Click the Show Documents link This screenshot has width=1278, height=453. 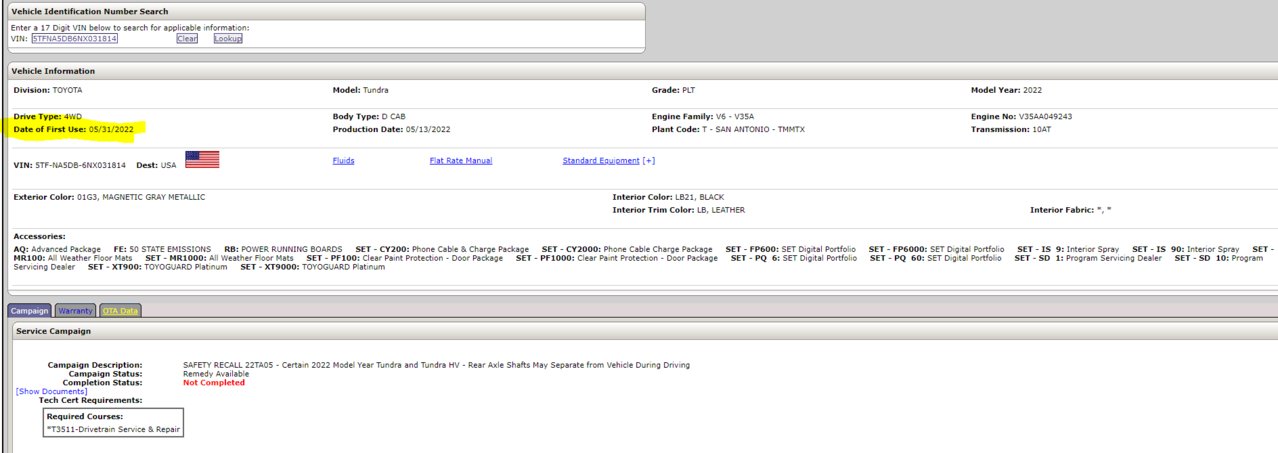point(51,391)
